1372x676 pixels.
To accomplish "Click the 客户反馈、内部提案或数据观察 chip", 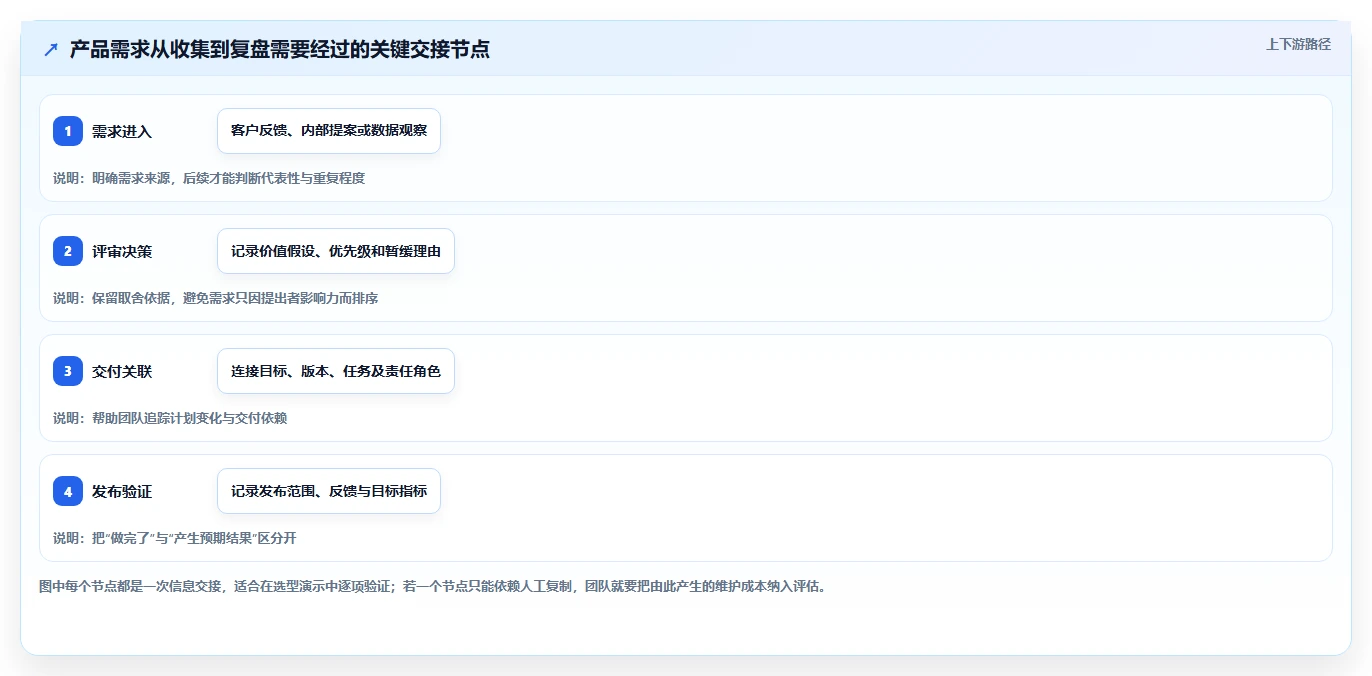I will [329, 131].
